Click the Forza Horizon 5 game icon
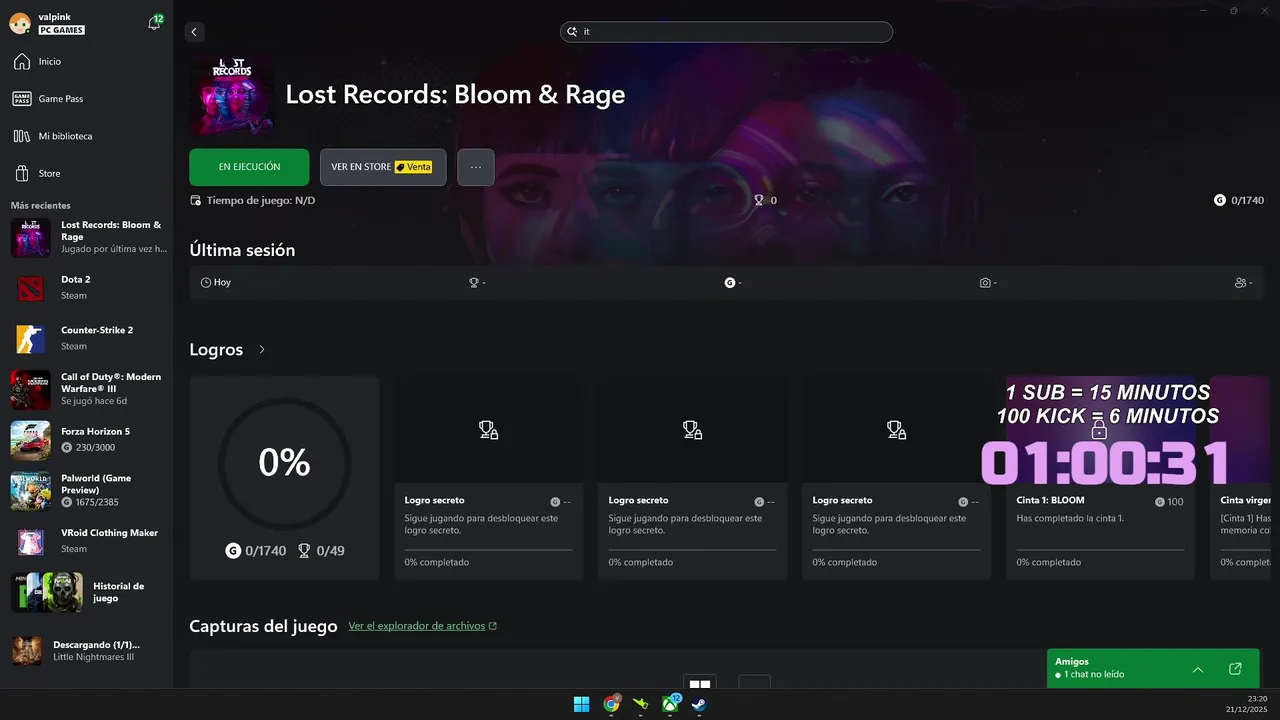 click(30, 440)
